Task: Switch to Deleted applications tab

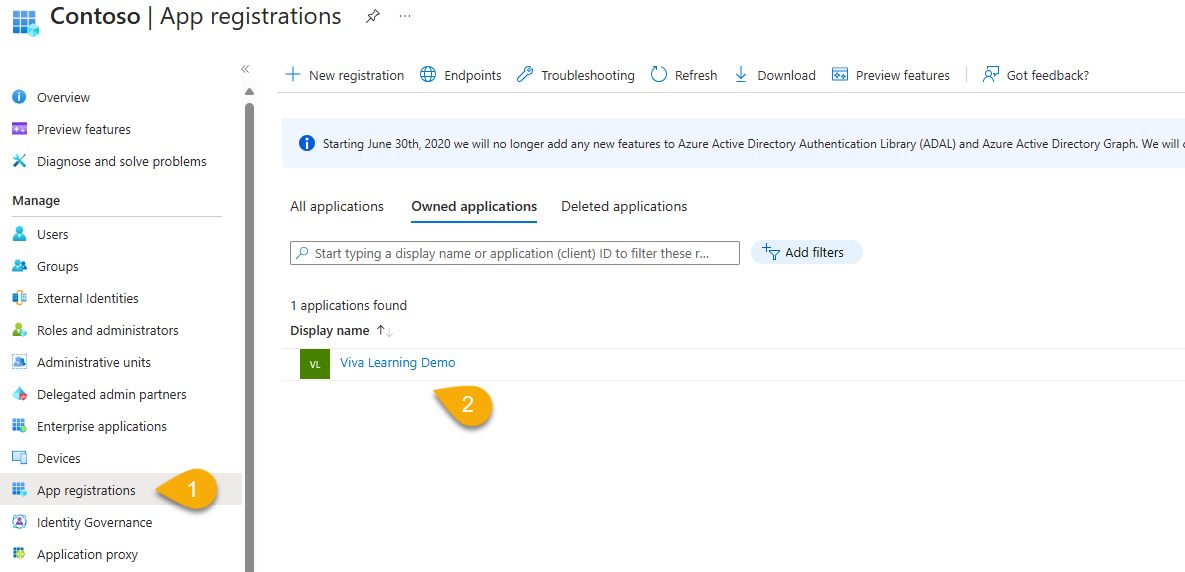Action: (624, 206)
